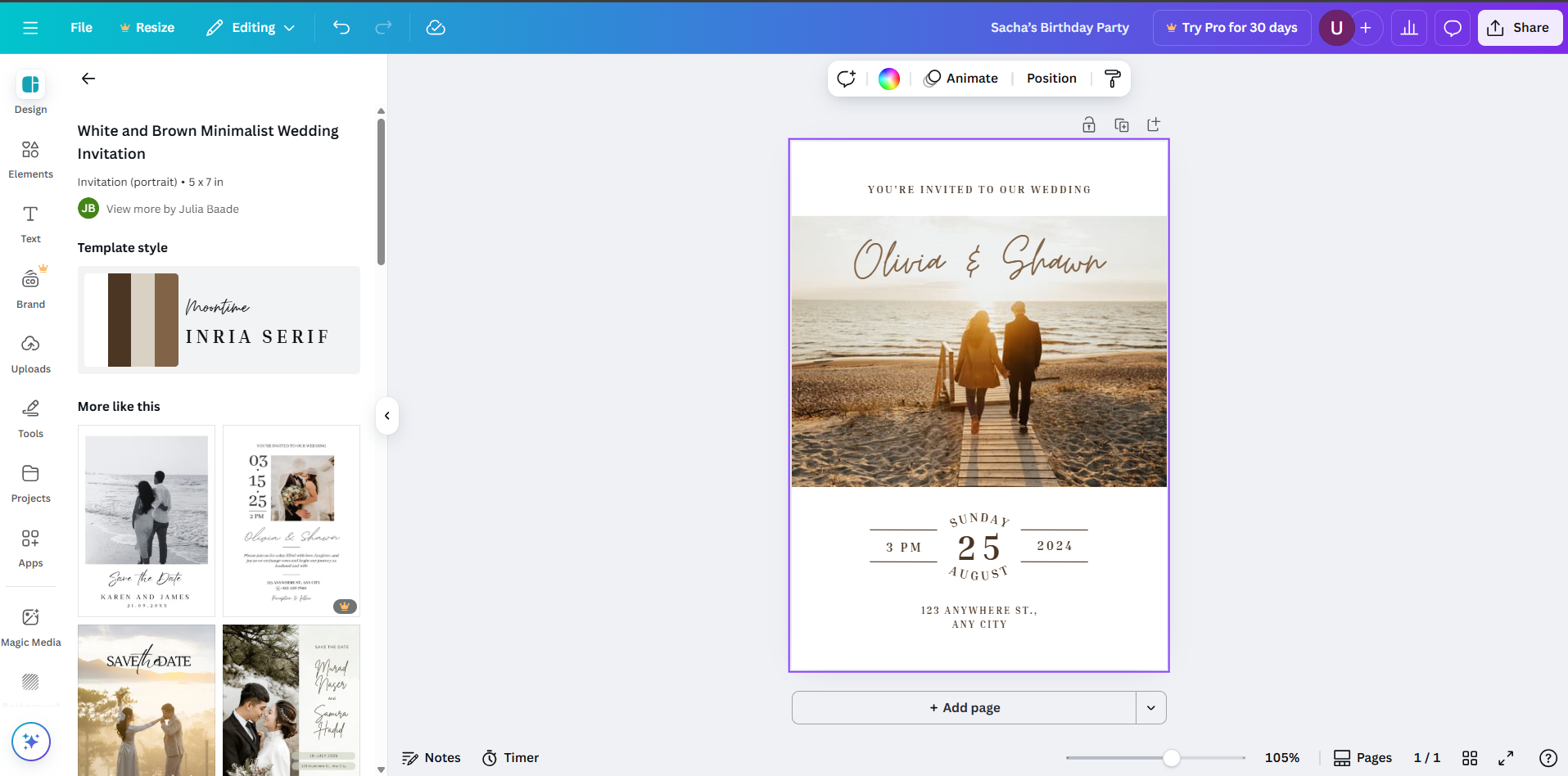
Task: Select the Murad Naser wedding template
Action: [291, 701]
